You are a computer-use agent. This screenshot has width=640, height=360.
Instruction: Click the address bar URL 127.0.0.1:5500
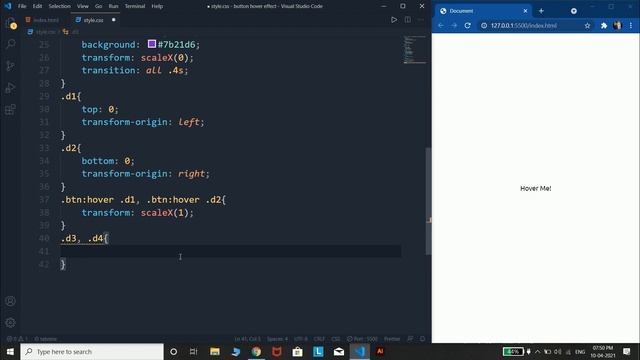tap(524, 26)
